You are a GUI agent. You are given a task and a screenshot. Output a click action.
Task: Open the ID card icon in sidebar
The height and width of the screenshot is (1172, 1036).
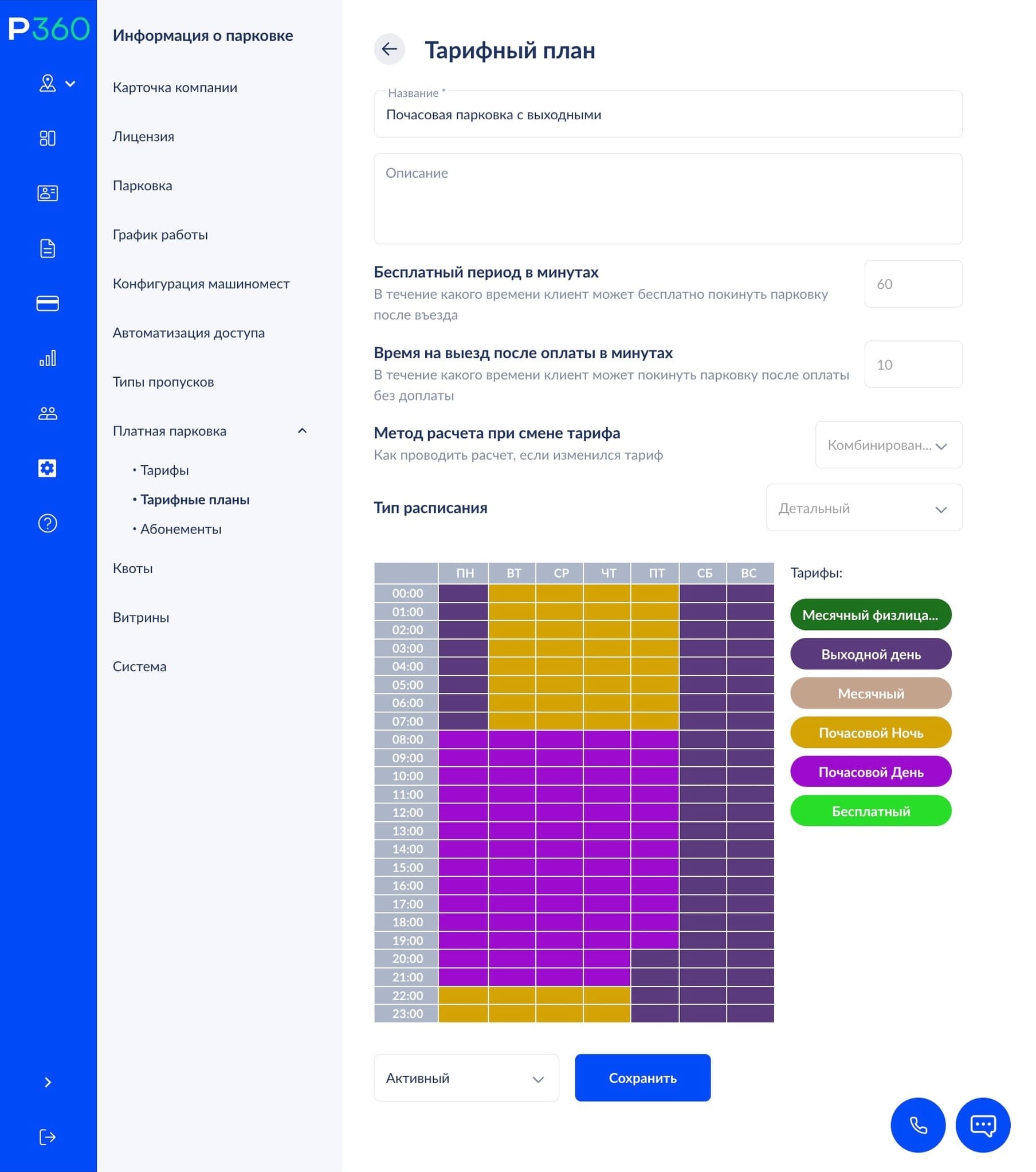point(48,193)
